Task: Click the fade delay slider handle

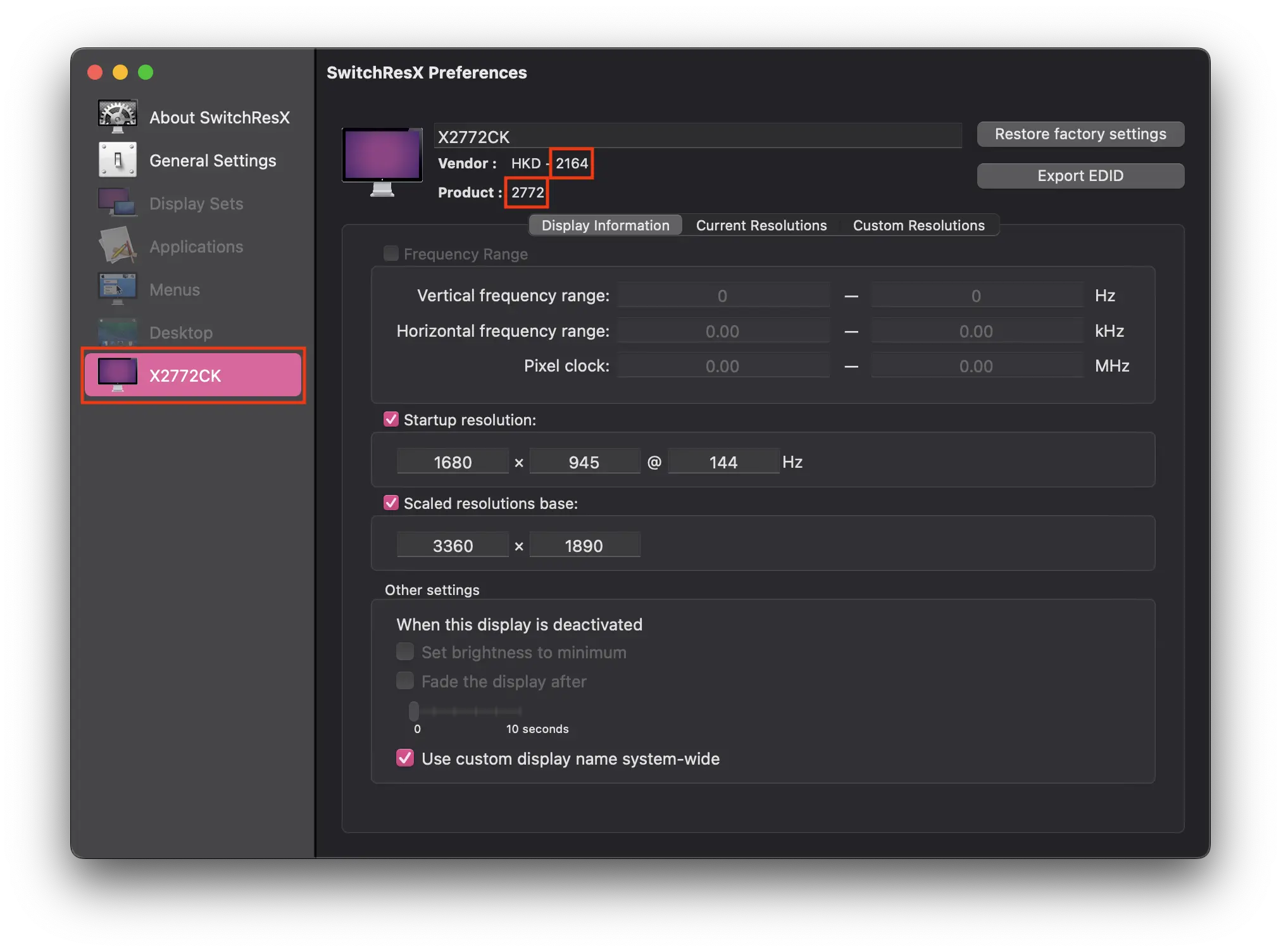Action: 414,711
